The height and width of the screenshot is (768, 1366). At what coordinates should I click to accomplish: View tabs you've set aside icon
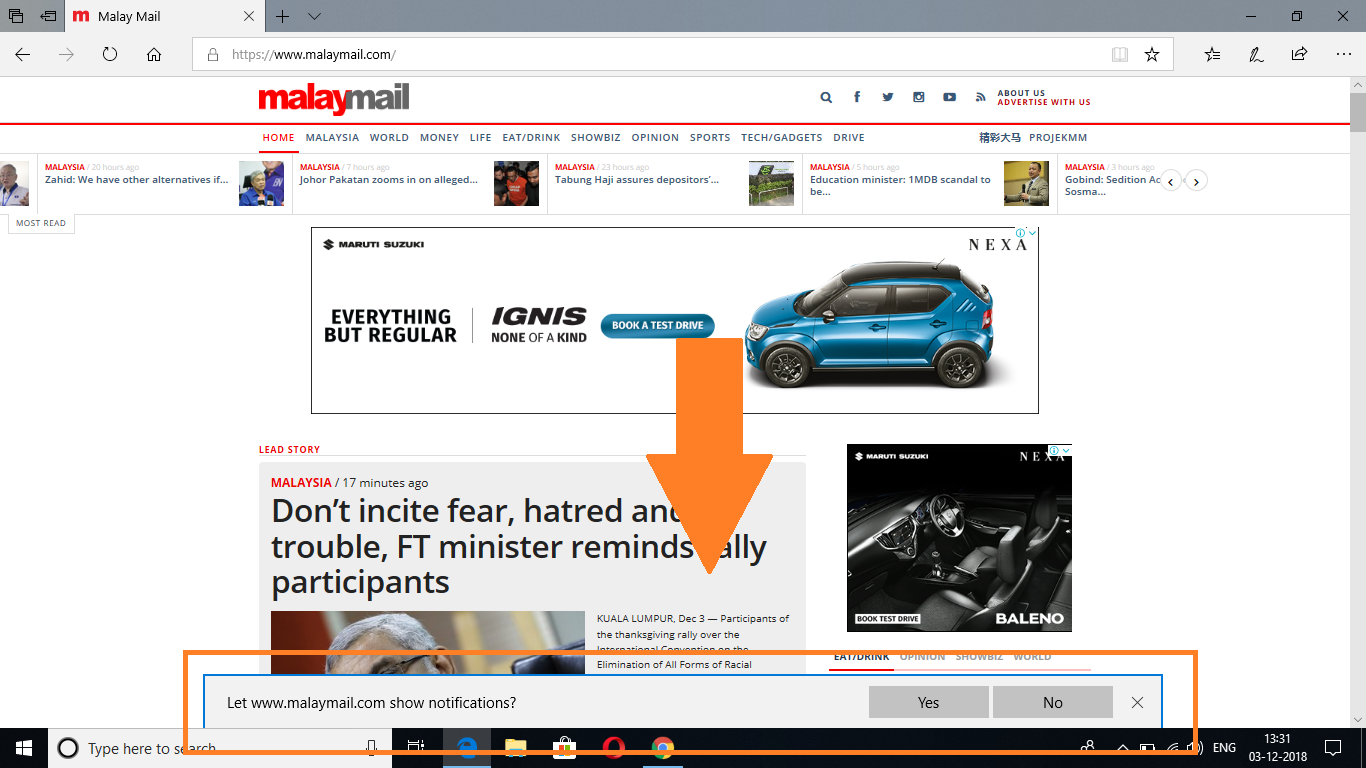(16, 16)
